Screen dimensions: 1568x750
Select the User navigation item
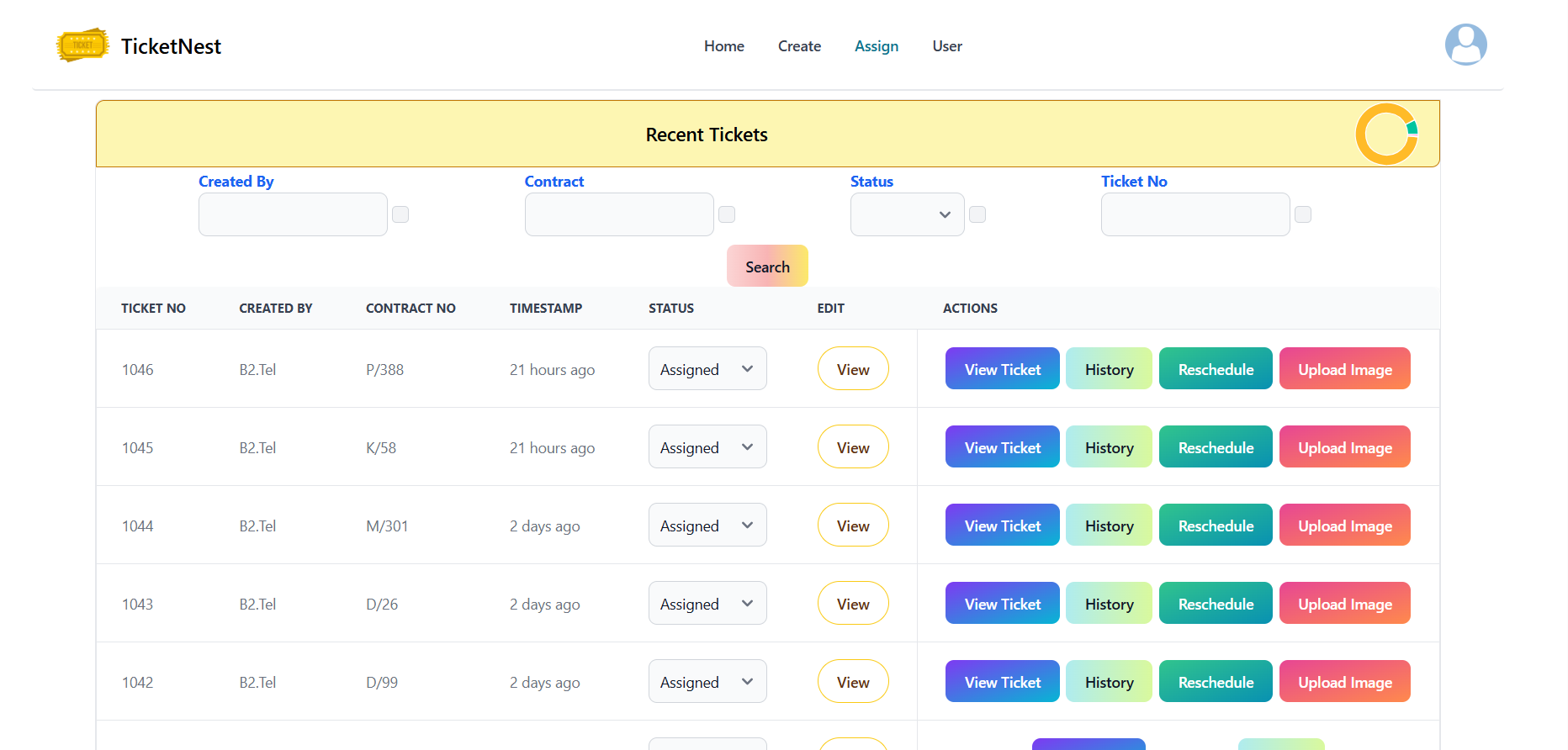946,46
